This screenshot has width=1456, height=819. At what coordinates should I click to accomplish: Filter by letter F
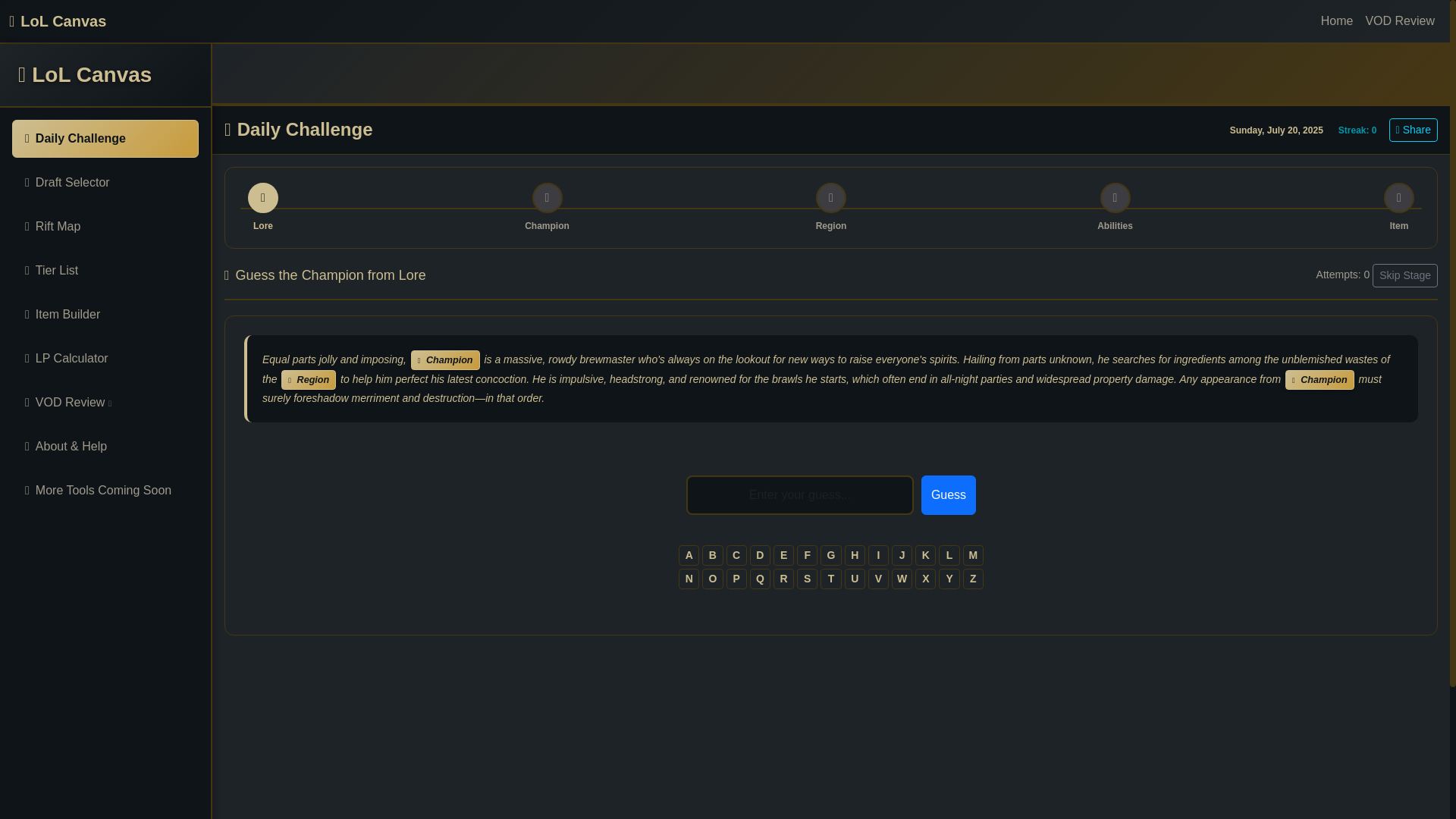tap(807, 555)
